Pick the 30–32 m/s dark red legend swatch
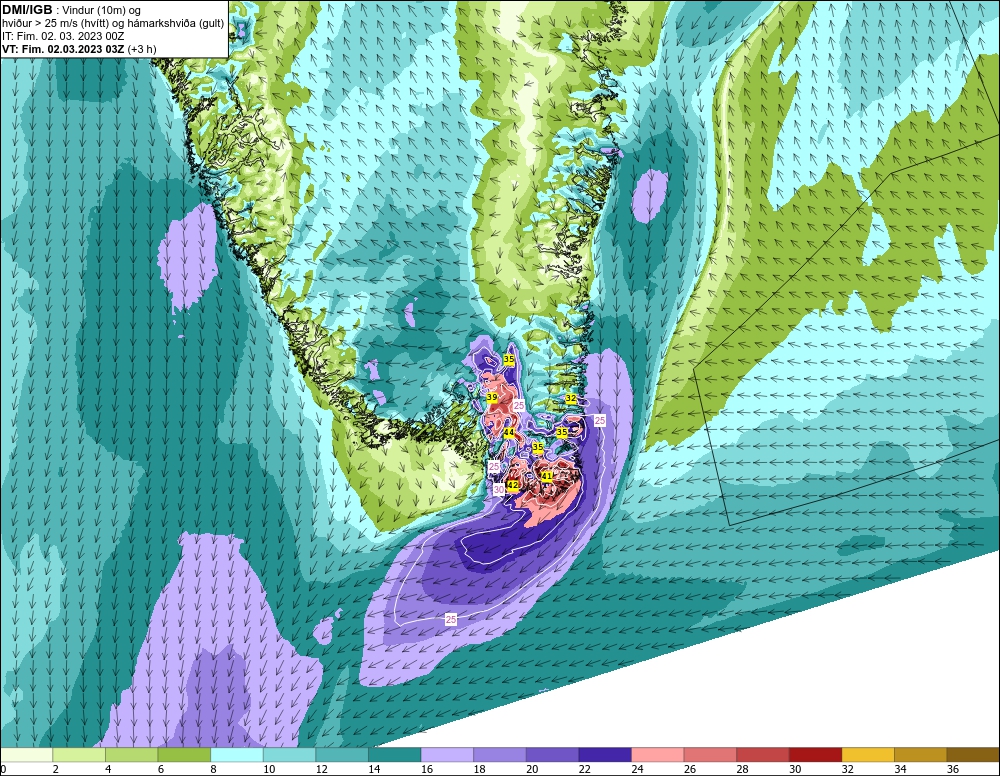The height and width of the screenshot is (776, 1000). pos(815,755)
